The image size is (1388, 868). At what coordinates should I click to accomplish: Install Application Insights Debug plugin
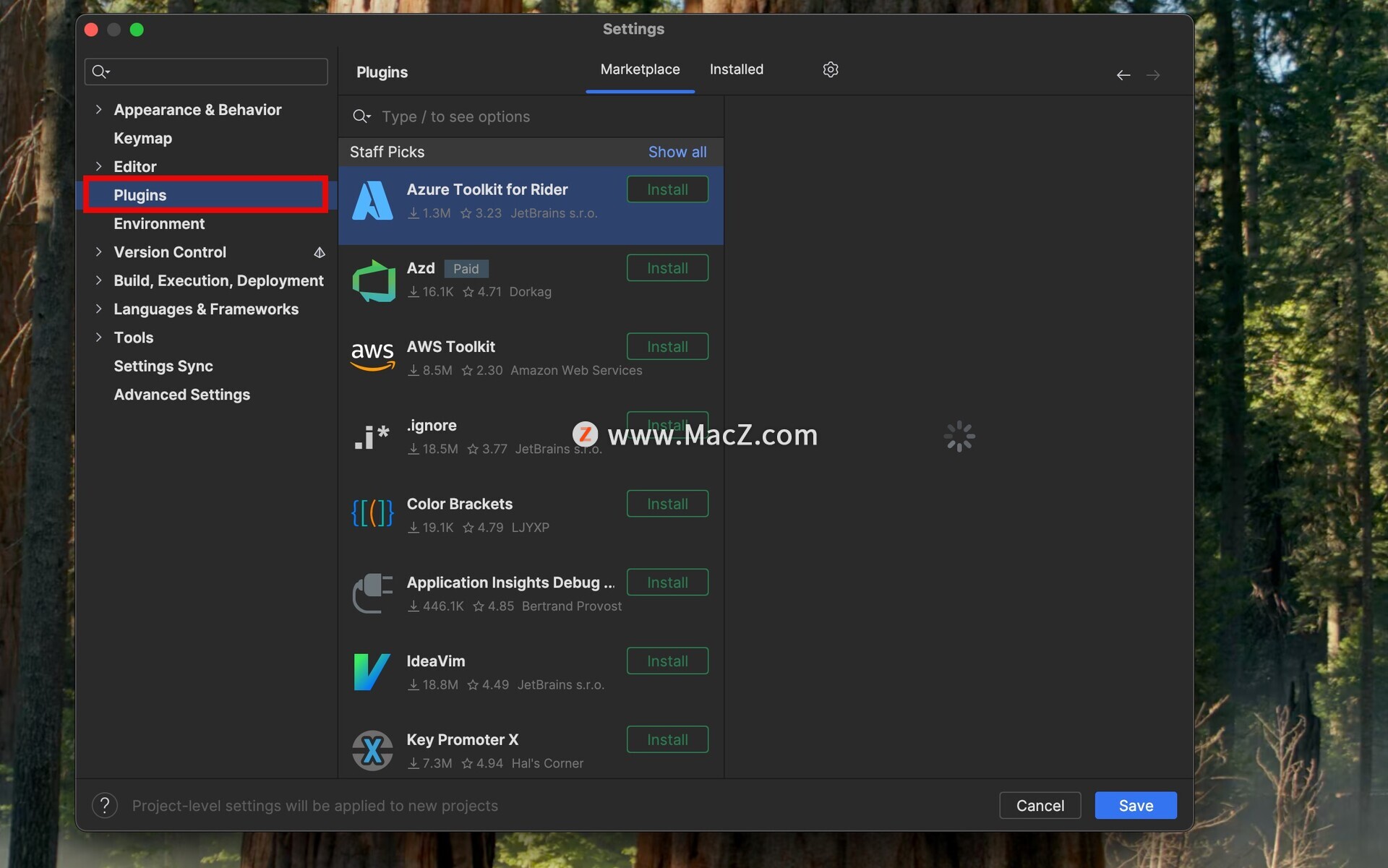pos(667,583)
